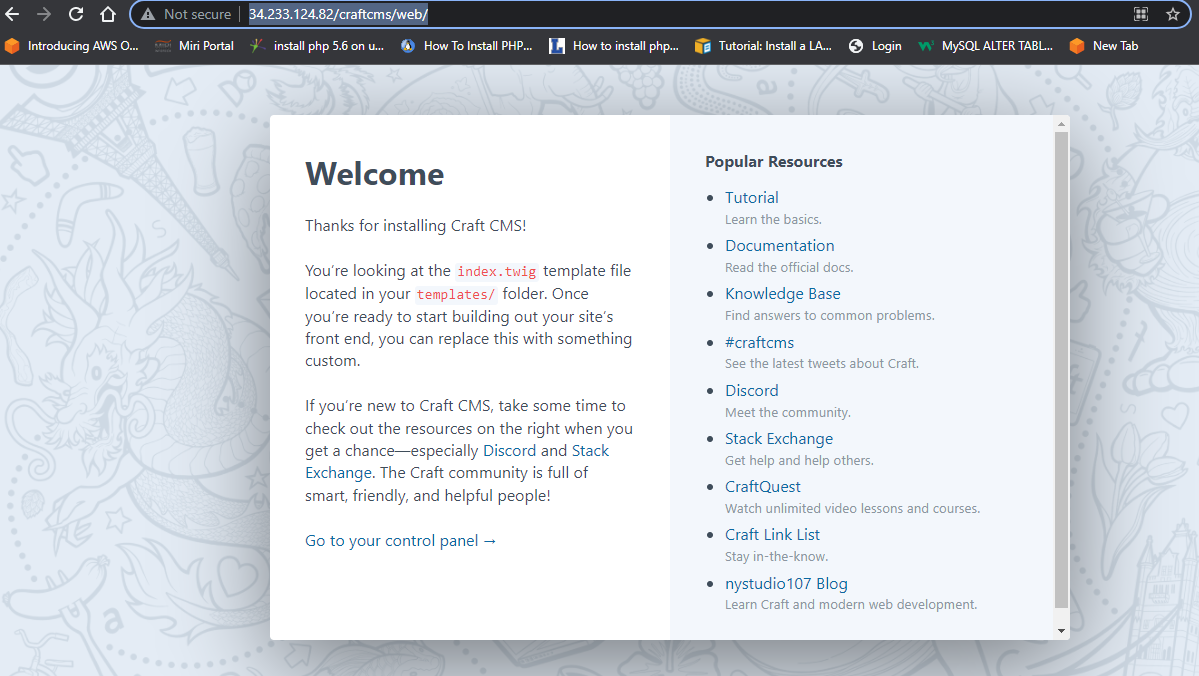Open the QR code icon in address bar
This screenshot has height=676, width=1199.
pyautogui.click(x=1141, y=14)
